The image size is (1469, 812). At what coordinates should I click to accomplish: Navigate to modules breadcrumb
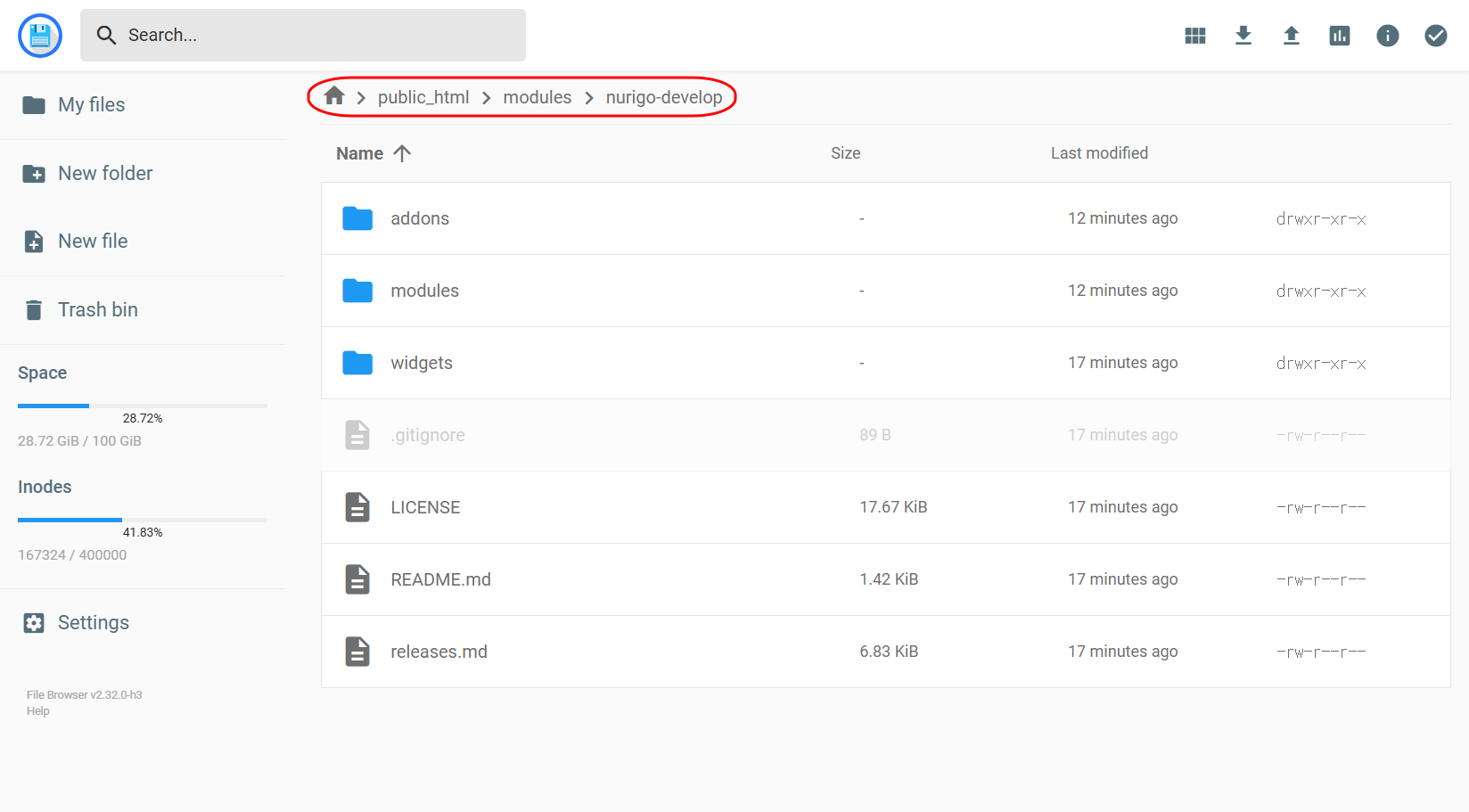coord(538,97)
